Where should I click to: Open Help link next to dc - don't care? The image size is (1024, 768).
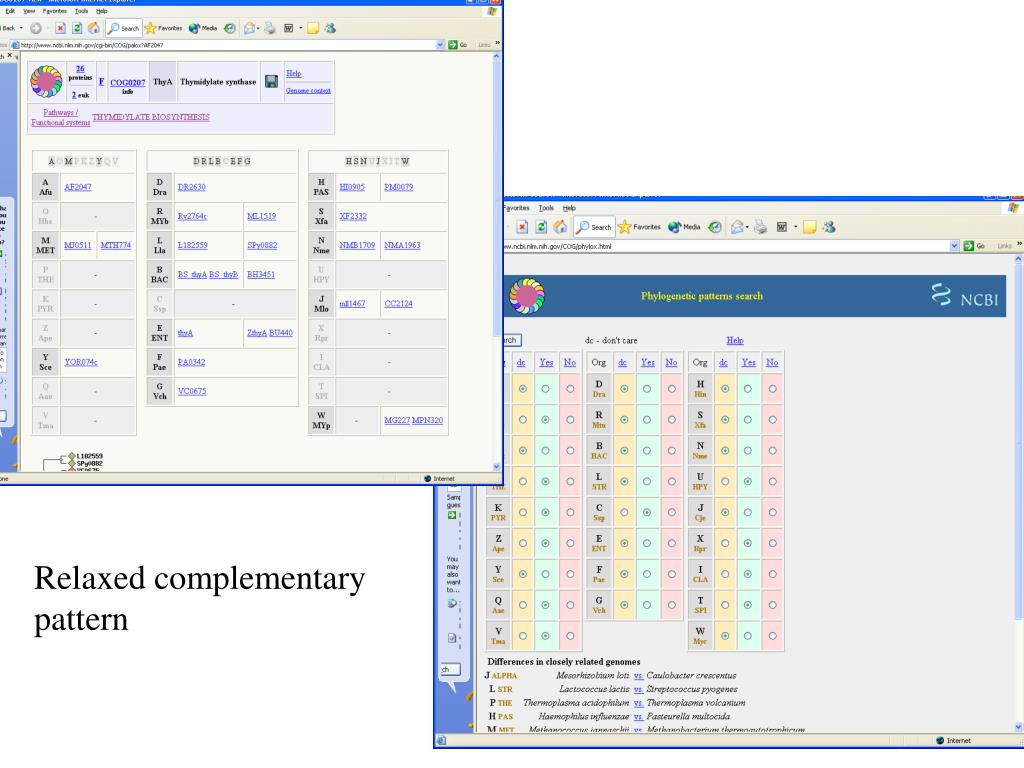[x=735, y=340]
